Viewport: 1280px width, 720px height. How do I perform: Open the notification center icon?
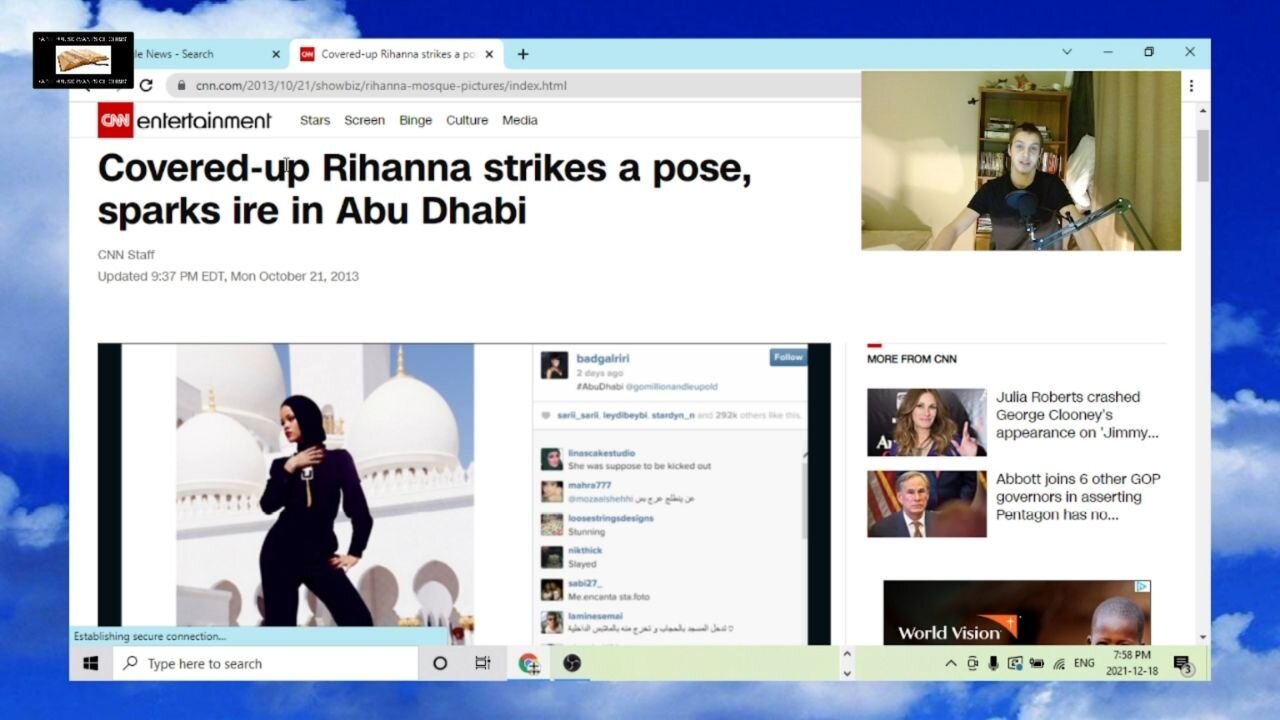[x=1182, y=664]
